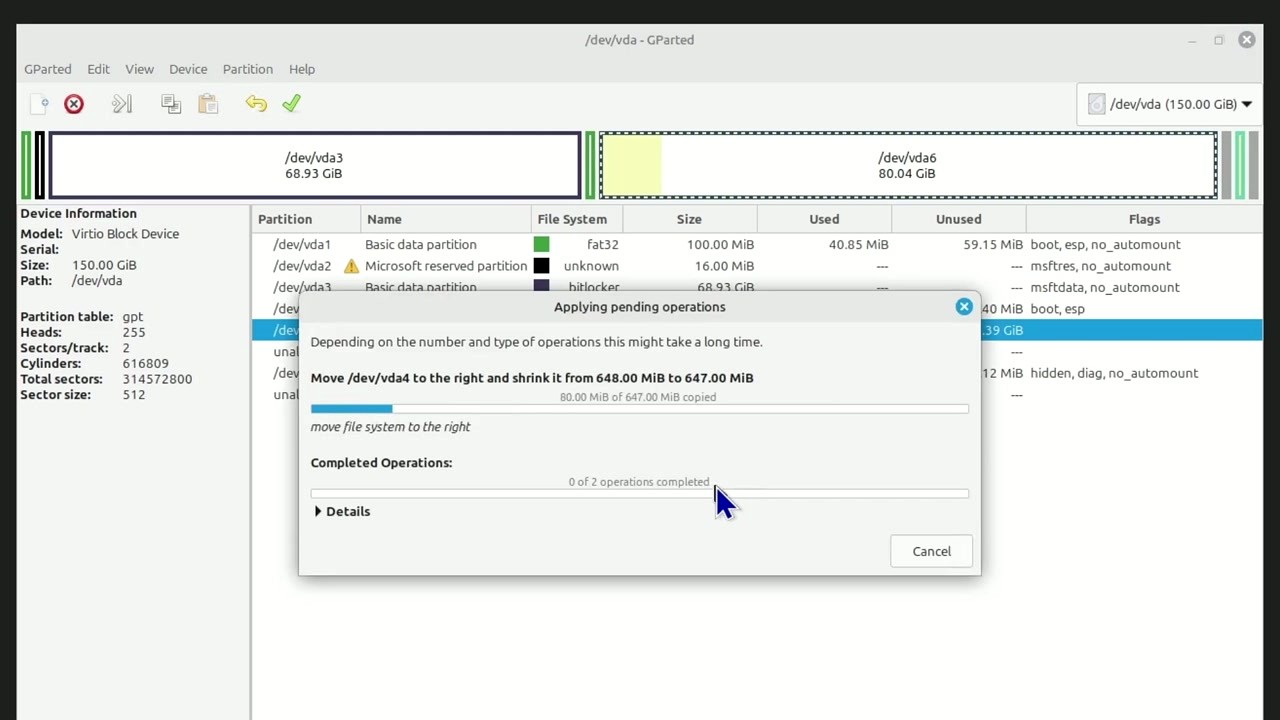Select the /dev/vda6 partition block graphic

click(x=906, y=165)
